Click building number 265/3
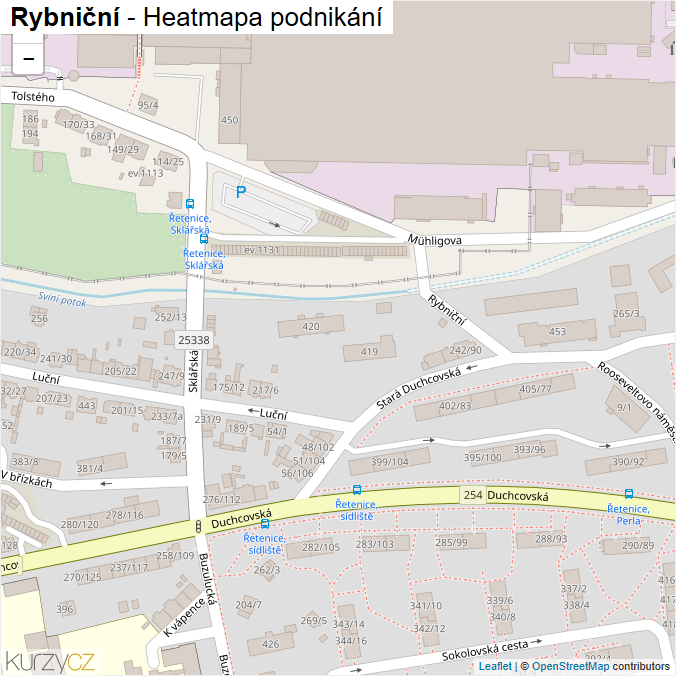Screen dimensions: 676x676 click(x=626, y=313)
